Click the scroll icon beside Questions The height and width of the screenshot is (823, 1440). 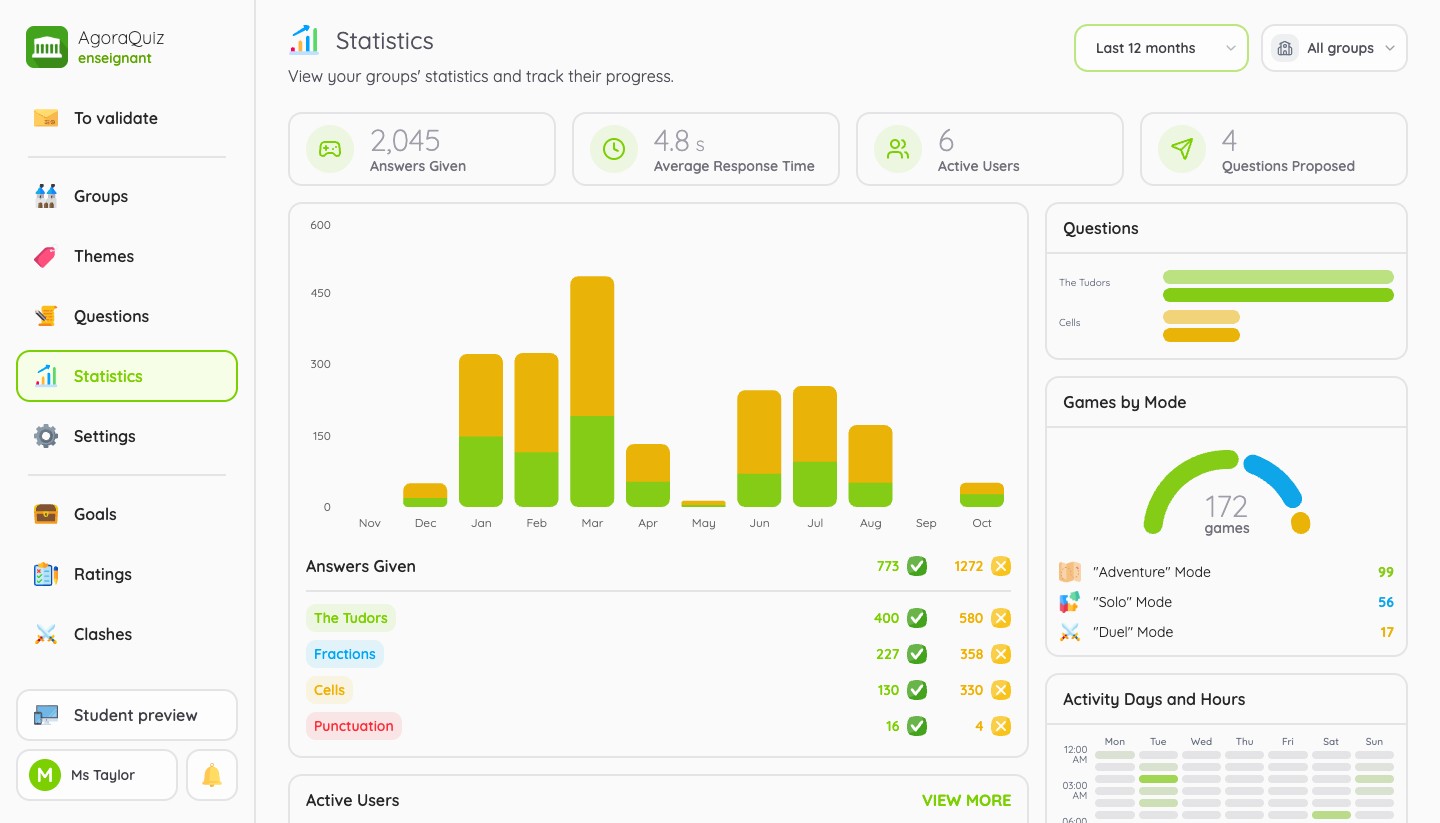[x=46, y=316]
